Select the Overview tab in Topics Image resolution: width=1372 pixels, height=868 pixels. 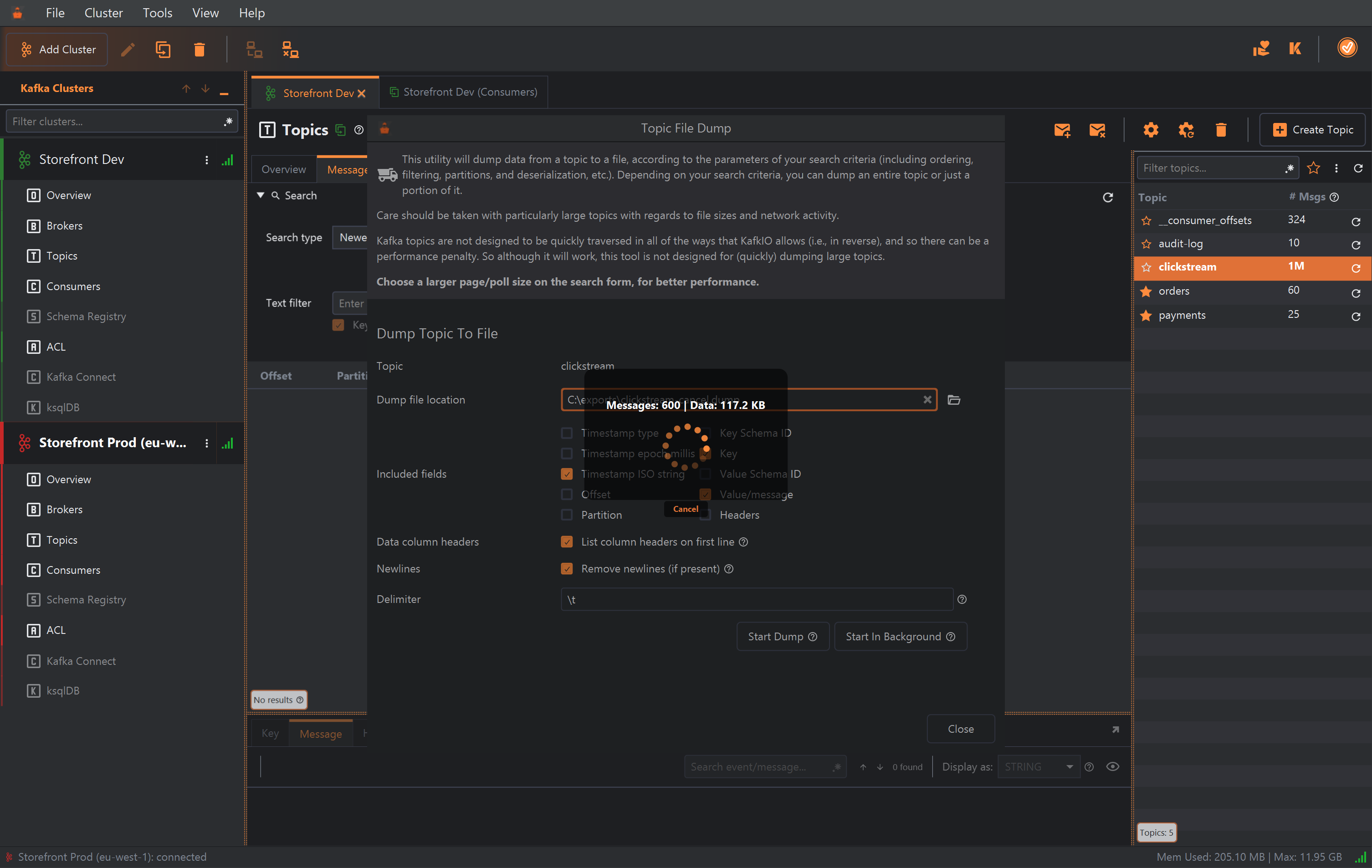pyautogui.click(x=284, y=169)
